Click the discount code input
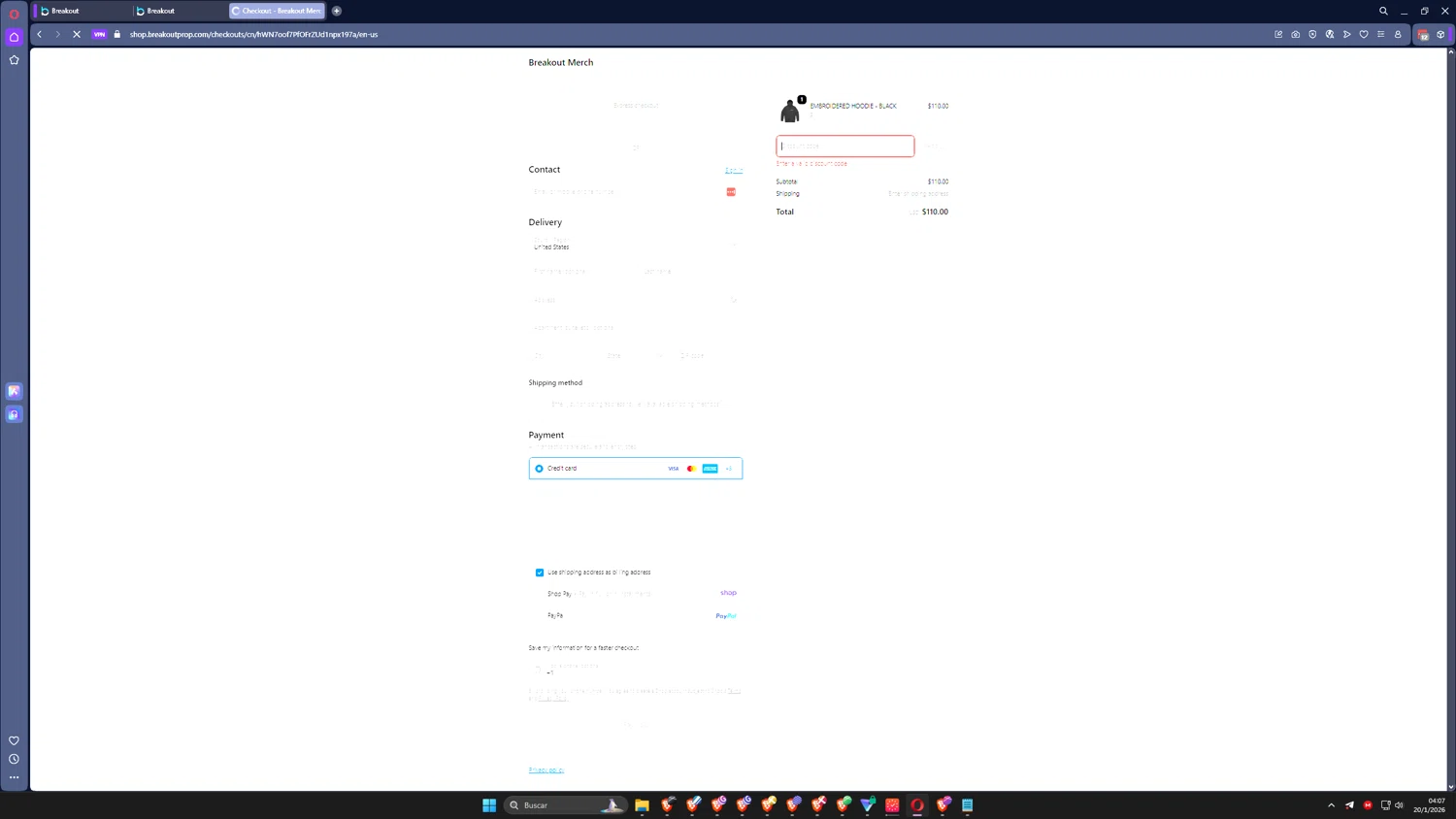 (844, 147)
